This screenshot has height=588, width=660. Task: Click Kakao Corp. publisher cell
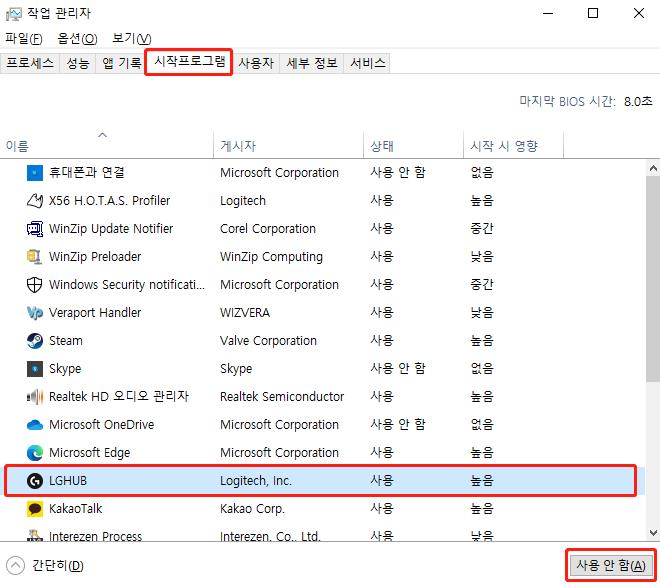[252, 509]
